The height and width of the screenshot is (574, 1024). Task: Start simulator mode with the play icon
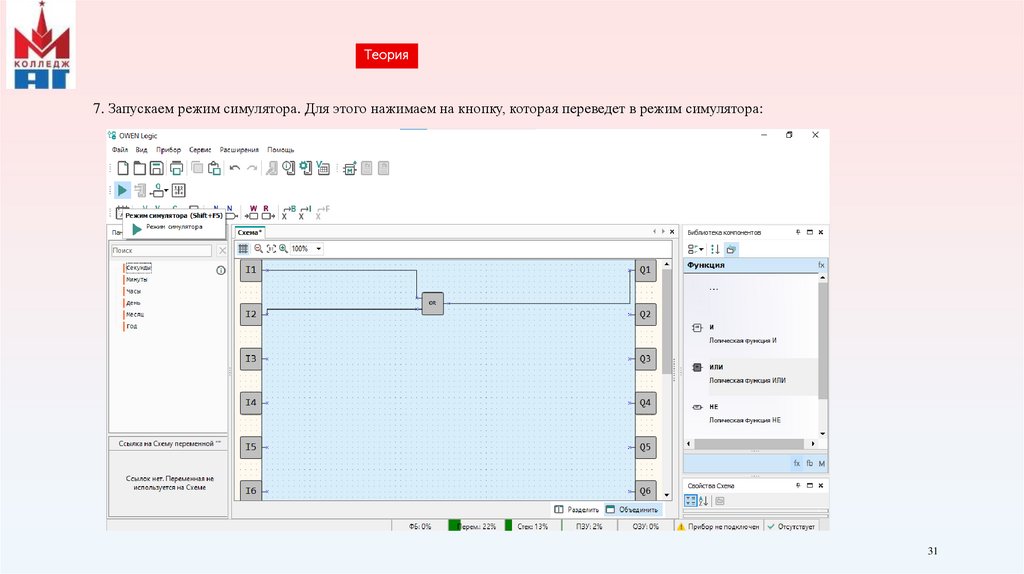(122, 191)
